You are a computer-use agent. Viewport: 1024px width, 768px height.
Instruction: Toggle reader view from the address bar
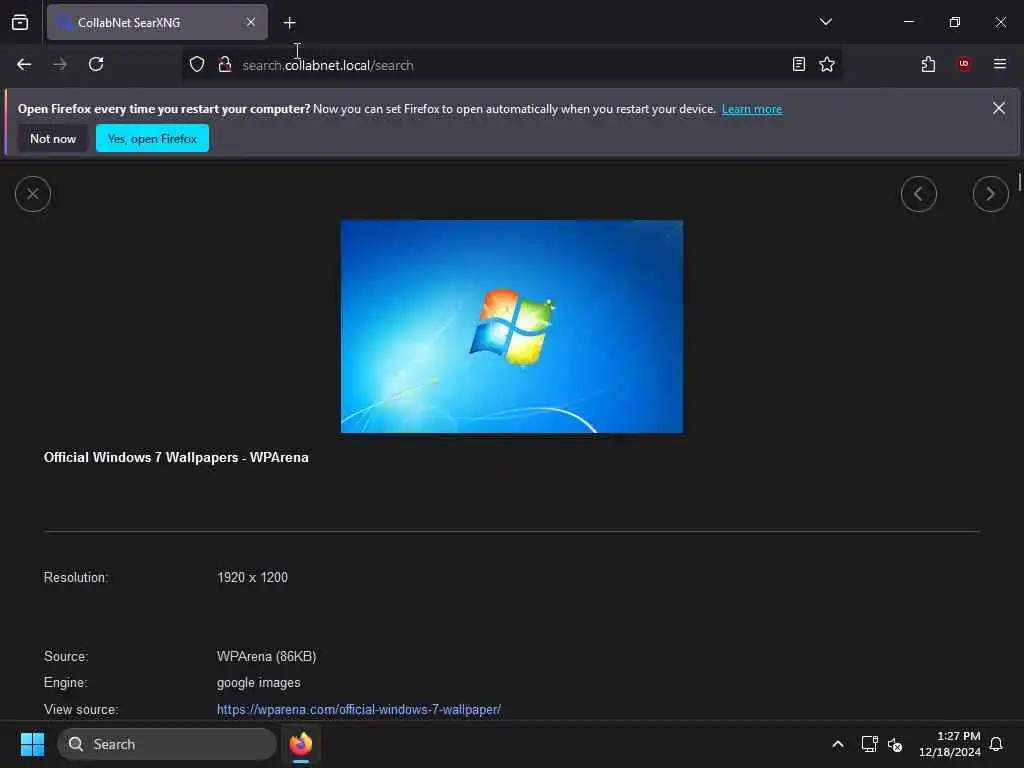tap(799, 64)
